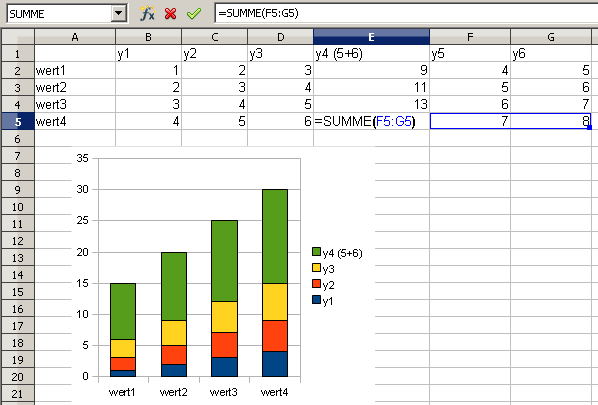Select column C header
This screenshot has height=405, width=598.
coord(214,37)
